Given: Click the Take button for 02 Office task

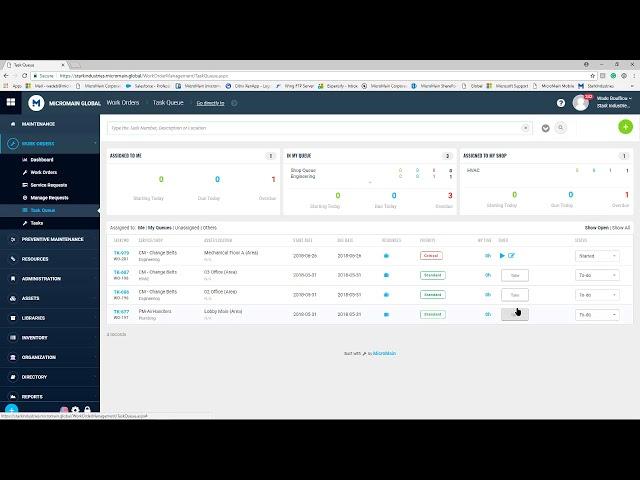Looking at the screenshot, I should [x=515, y=295].
